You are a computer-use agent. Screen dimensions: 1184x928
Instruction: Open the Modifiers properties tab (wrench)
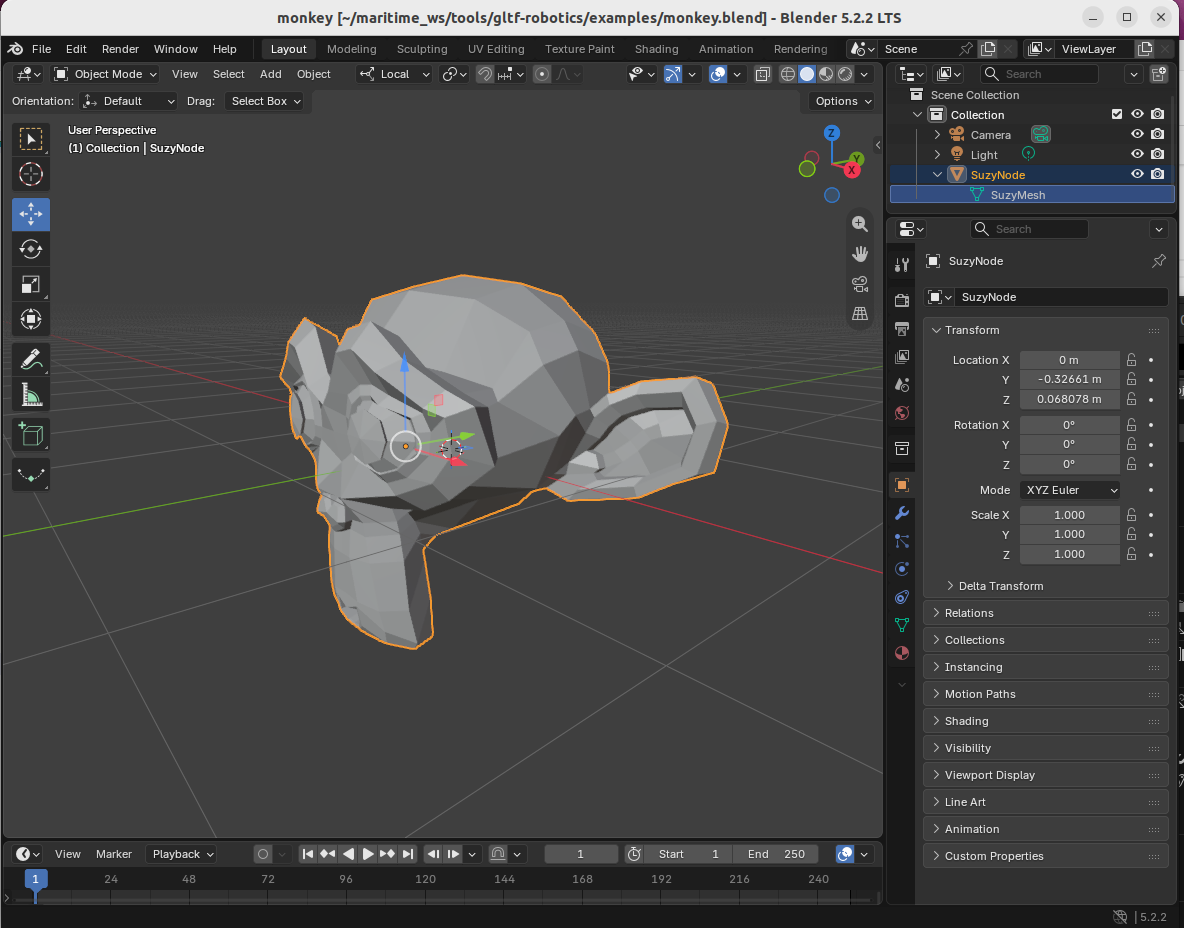point(902,513)
